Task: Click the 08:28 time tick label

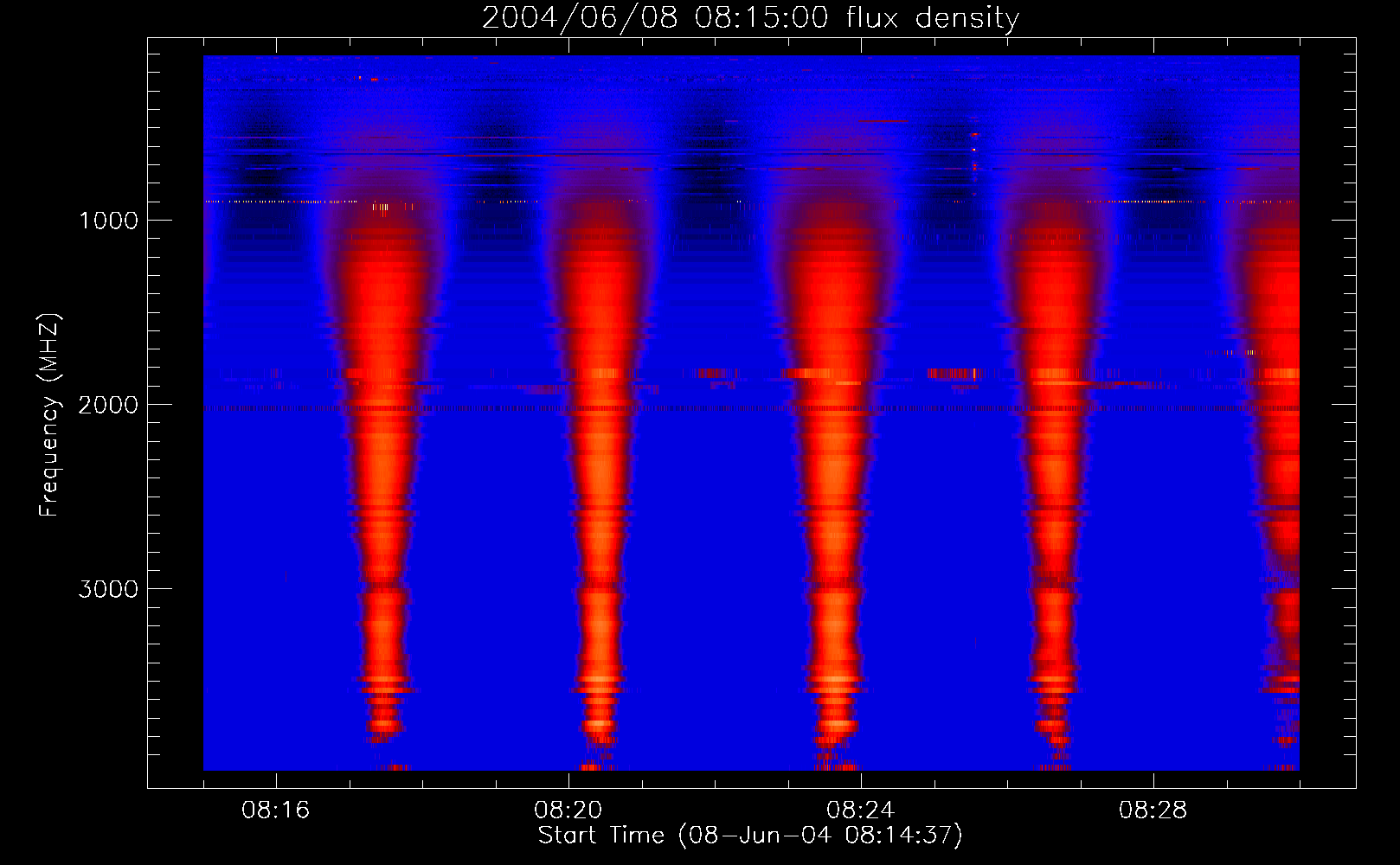Action: (x=1153, y=811)
